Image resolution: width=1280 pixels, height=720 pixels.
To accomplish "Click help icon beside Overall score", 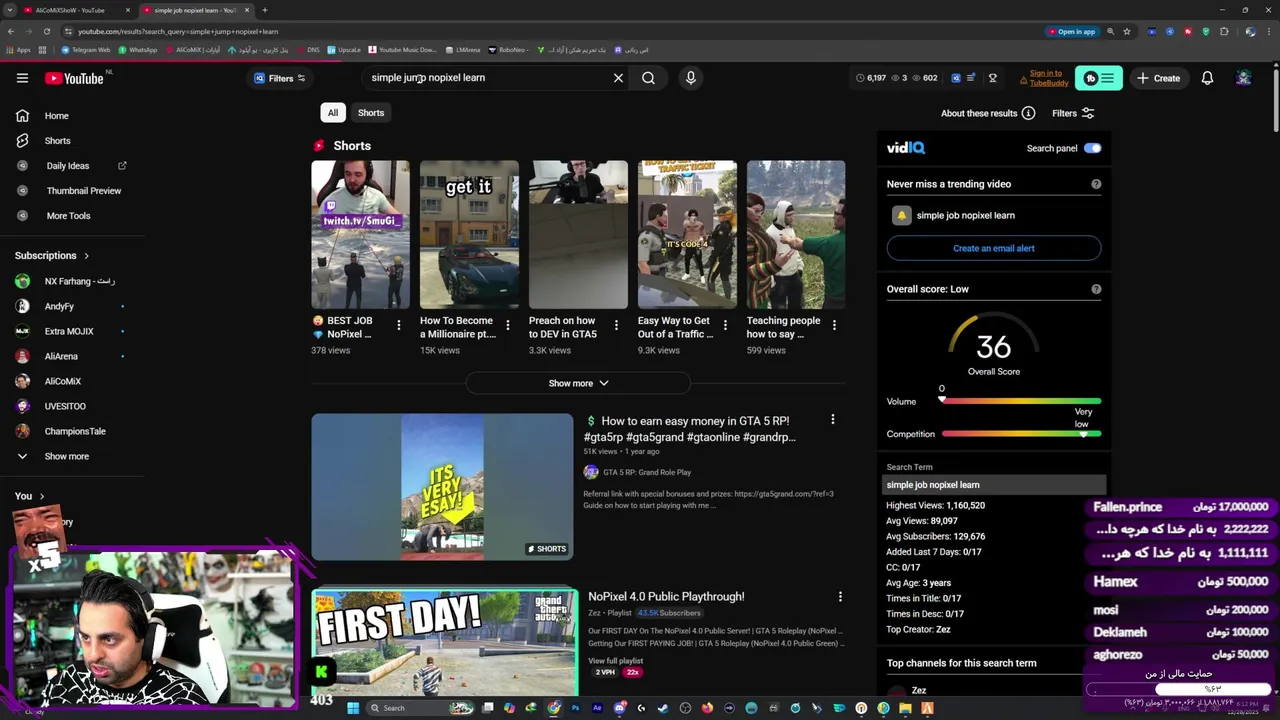I will point(1096,289).
